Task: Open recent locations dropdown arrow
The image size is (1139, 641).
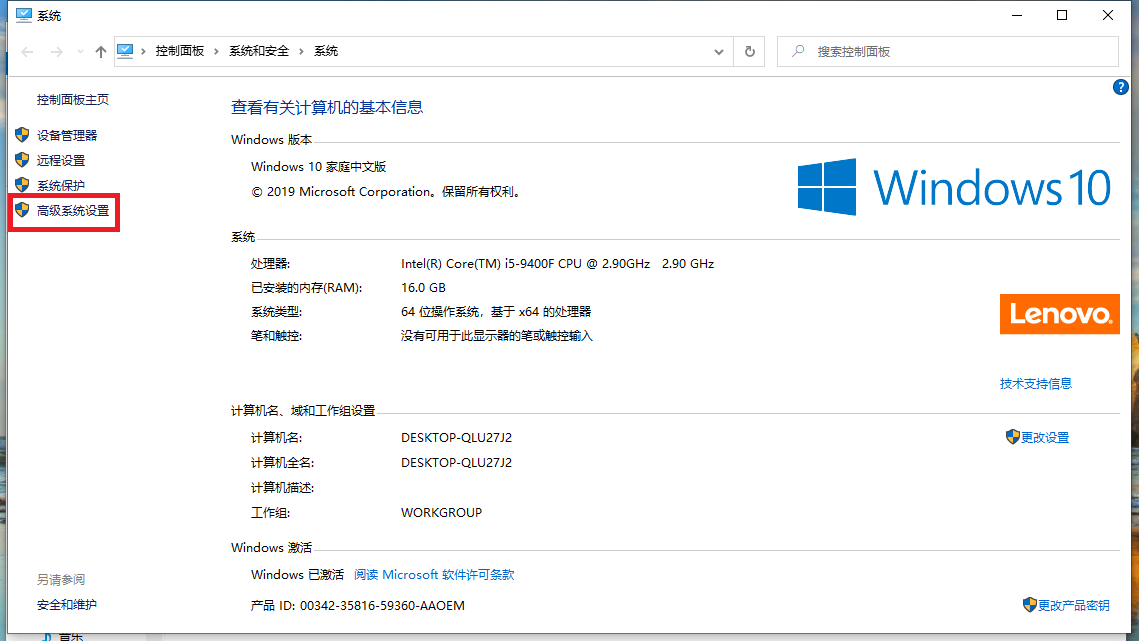Action: click(80, 52)
